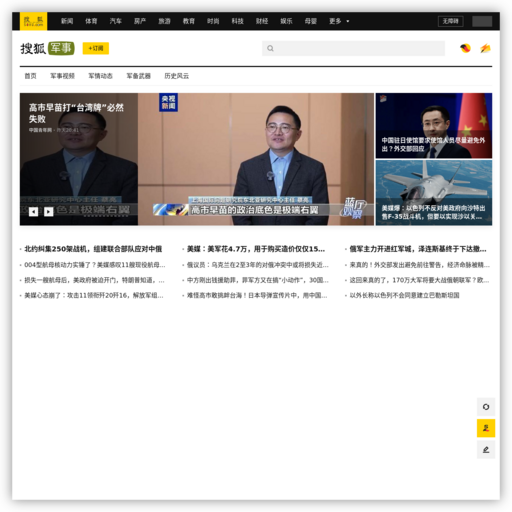Open main carousel image of 高市早苗 story
Screen dimensions: 512x512
tap(256, 159)
